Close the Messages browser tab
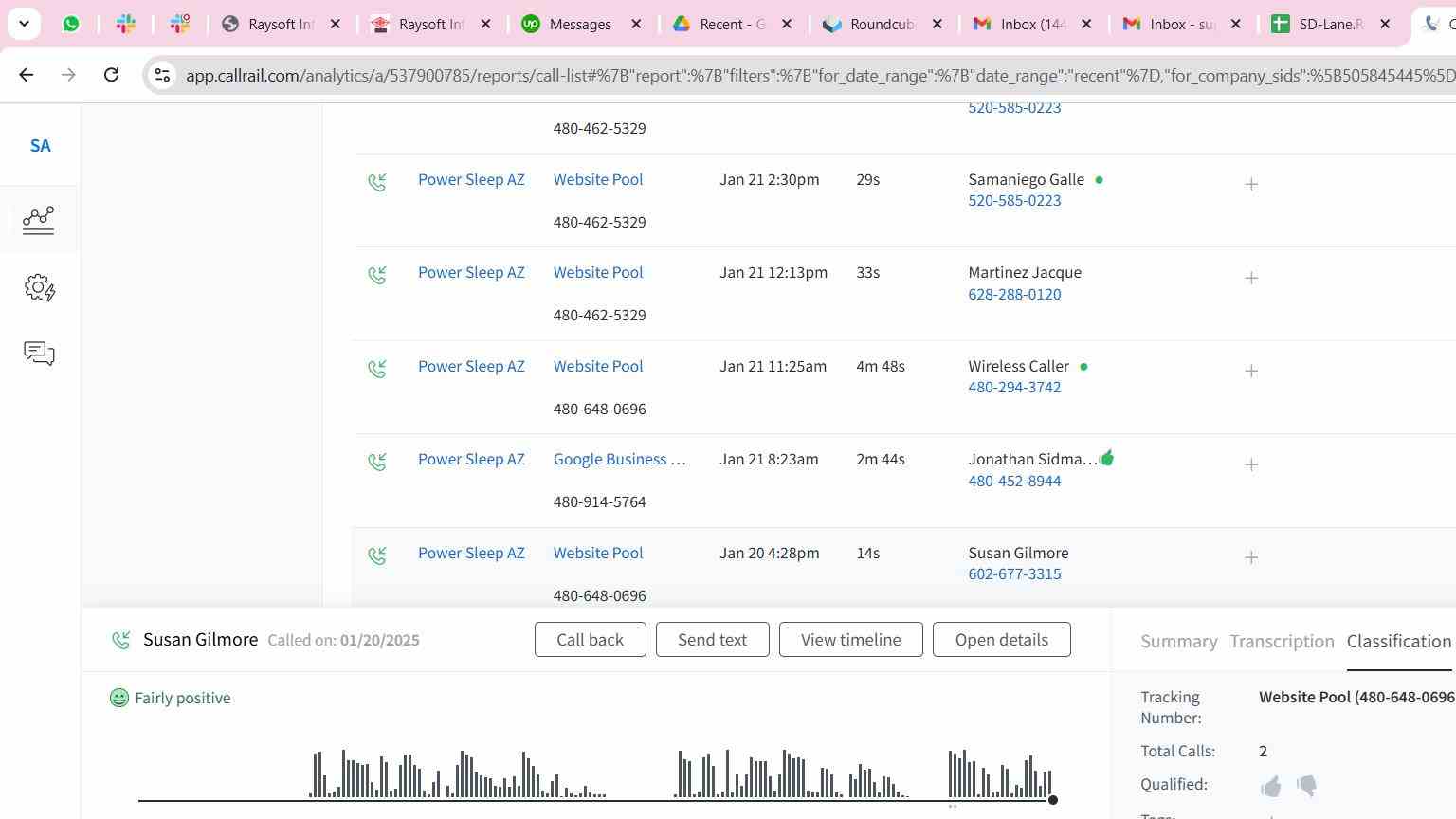Viewport: 1456px width, 819px height. point(637,24)
